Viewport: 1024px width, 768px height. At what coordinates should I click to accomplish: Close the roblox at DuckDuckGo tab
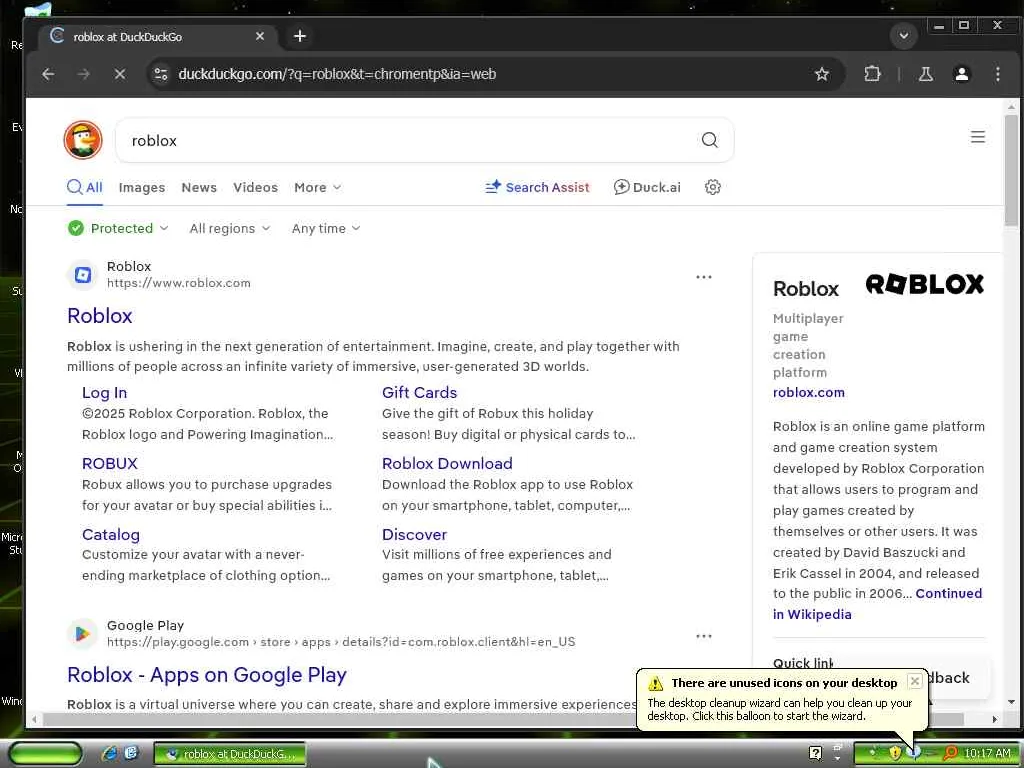260,36
